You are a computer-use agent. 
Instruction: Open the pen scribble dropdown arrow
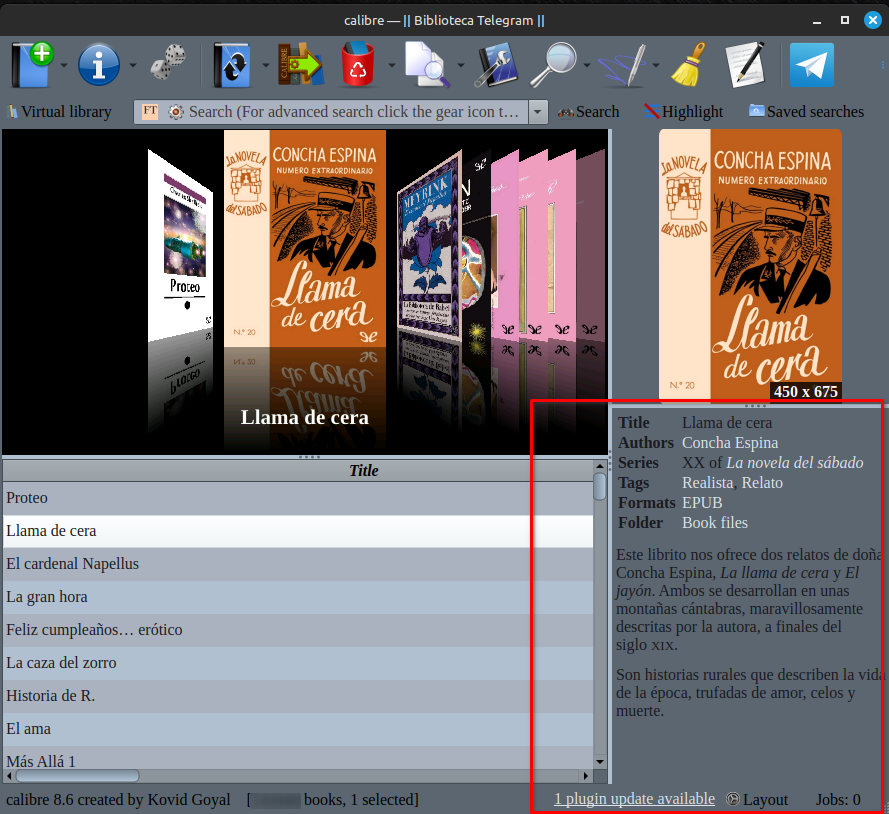click(655, 65)
